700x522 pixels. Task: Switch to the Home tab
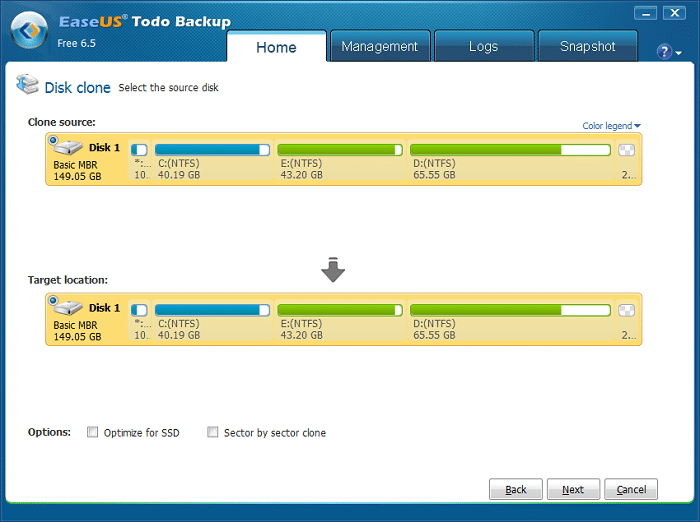click(276, 47)
